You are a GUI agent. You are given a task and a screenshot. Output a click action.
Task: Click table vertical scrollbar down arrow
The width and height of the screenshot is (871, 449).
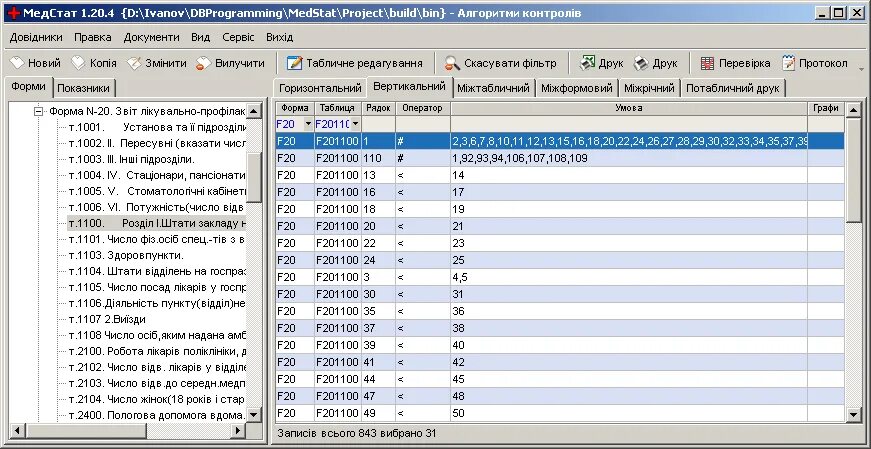coord(854,414)
